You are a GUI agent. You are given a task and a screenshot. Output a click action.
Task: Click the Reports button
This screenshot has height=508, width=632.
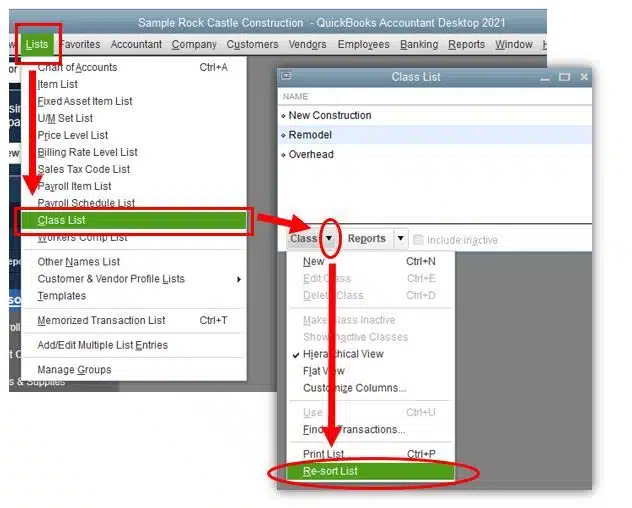tap(366, 239)
